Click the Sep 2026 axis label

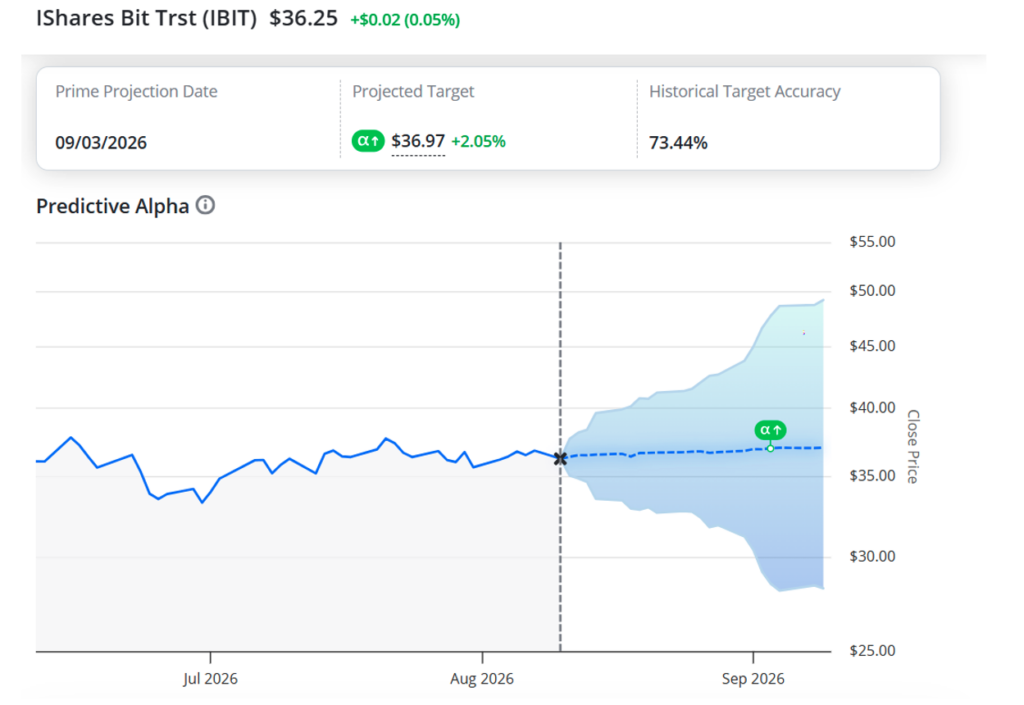[753, 679]
